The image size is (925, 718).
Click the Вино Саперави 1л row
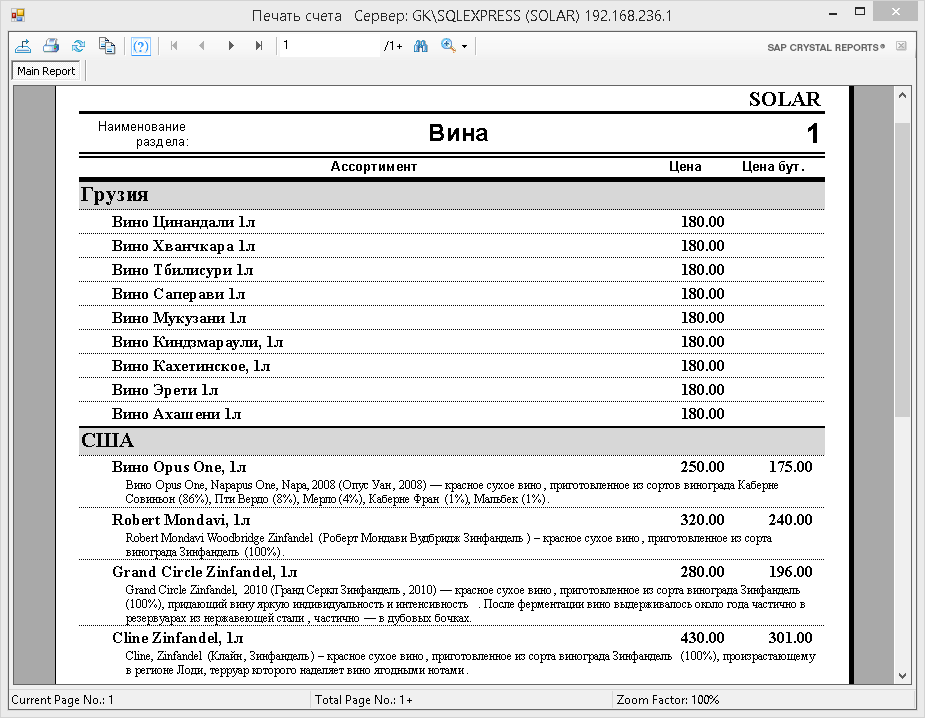click(451, 294)
